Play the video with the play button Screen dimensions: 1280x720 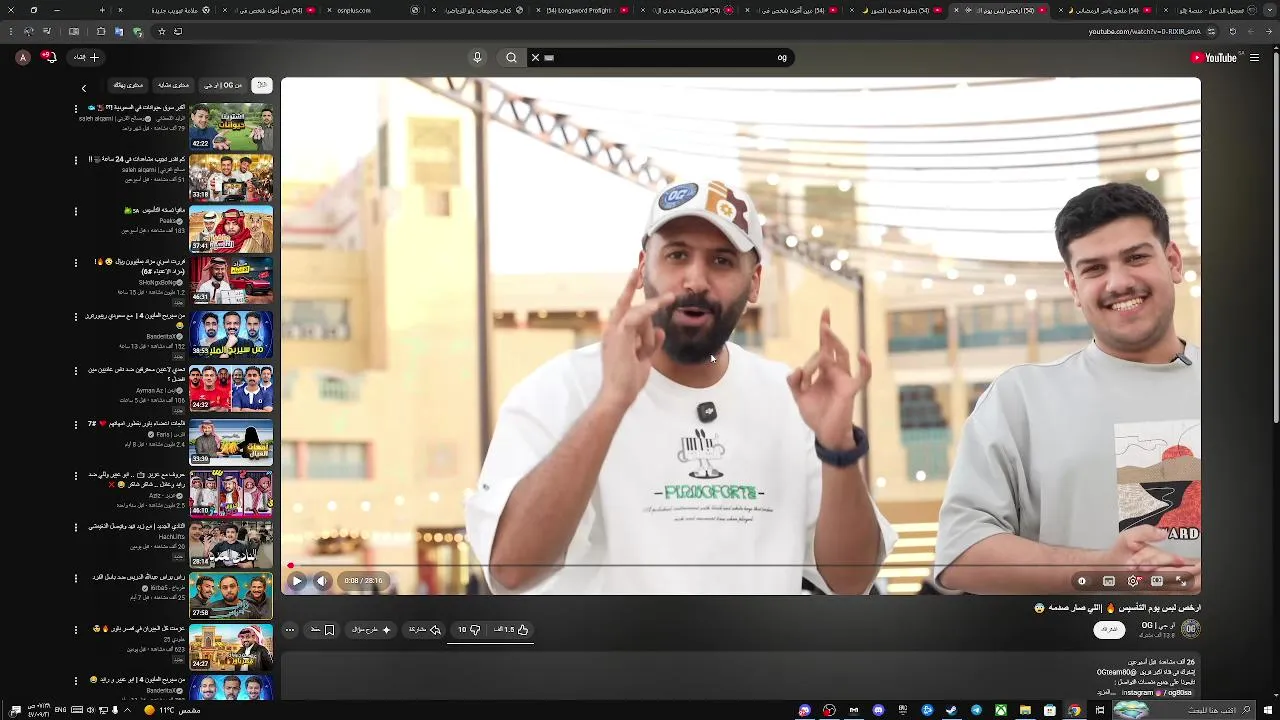coord(297,581)
